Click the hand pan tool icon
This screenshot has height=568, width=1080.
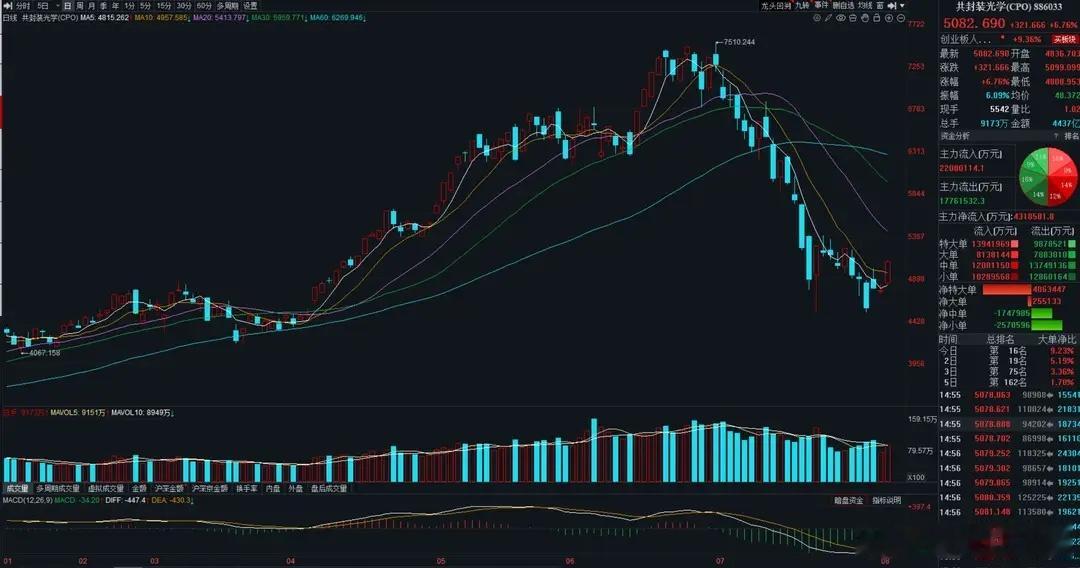(865, 18)
